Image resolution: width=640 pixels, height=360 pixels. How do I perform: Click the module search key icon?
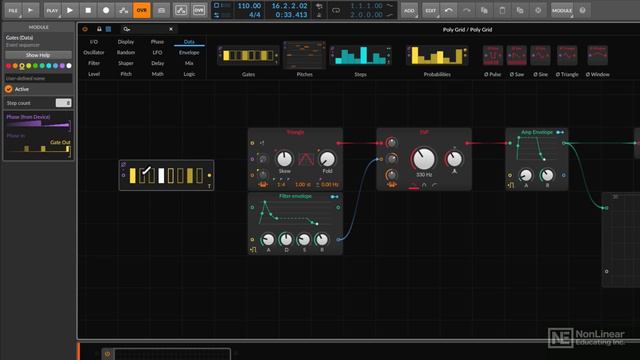127,29
